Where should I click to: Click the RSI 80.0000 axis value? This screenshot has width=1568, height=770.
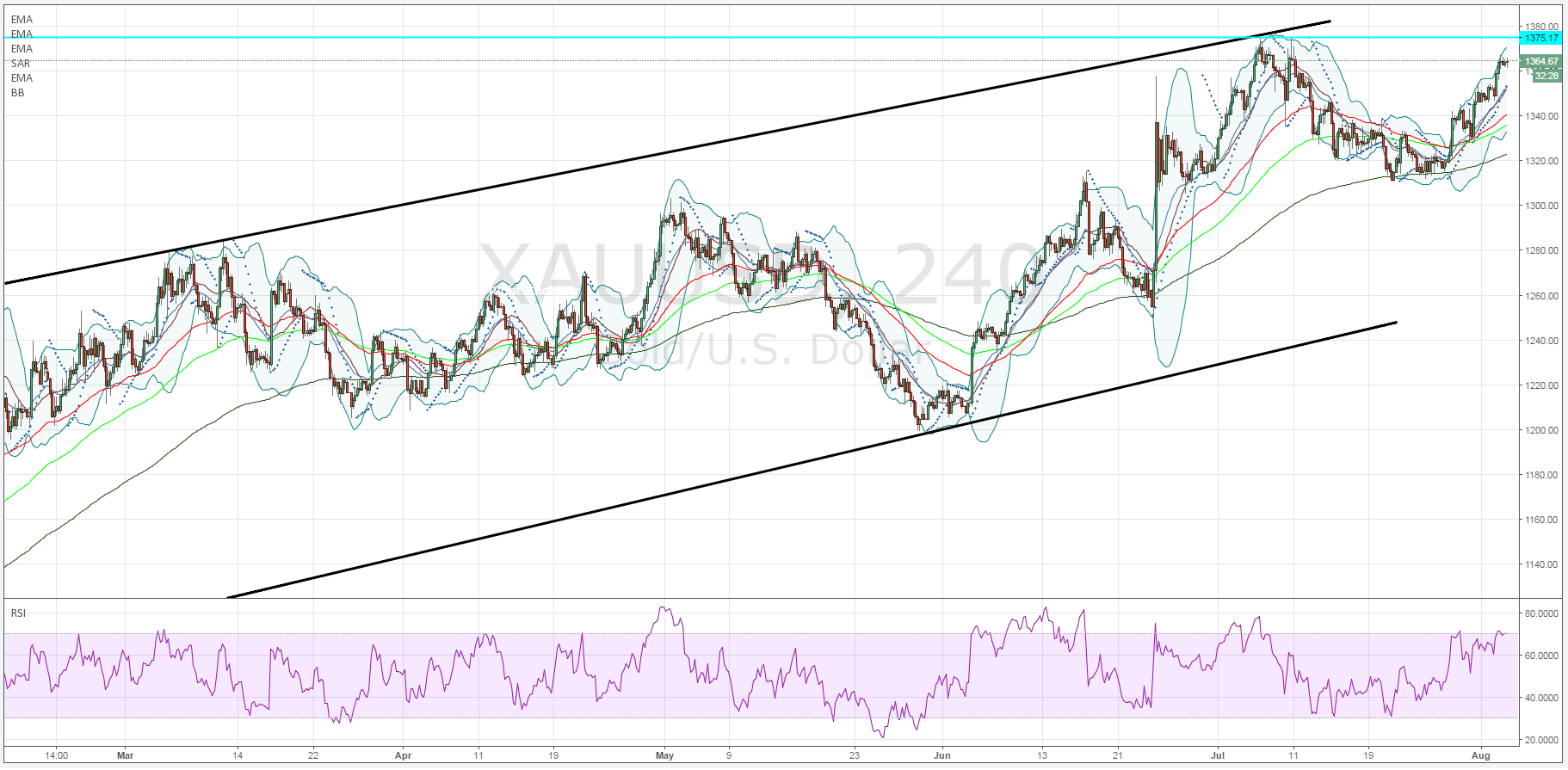(1542, 613)
